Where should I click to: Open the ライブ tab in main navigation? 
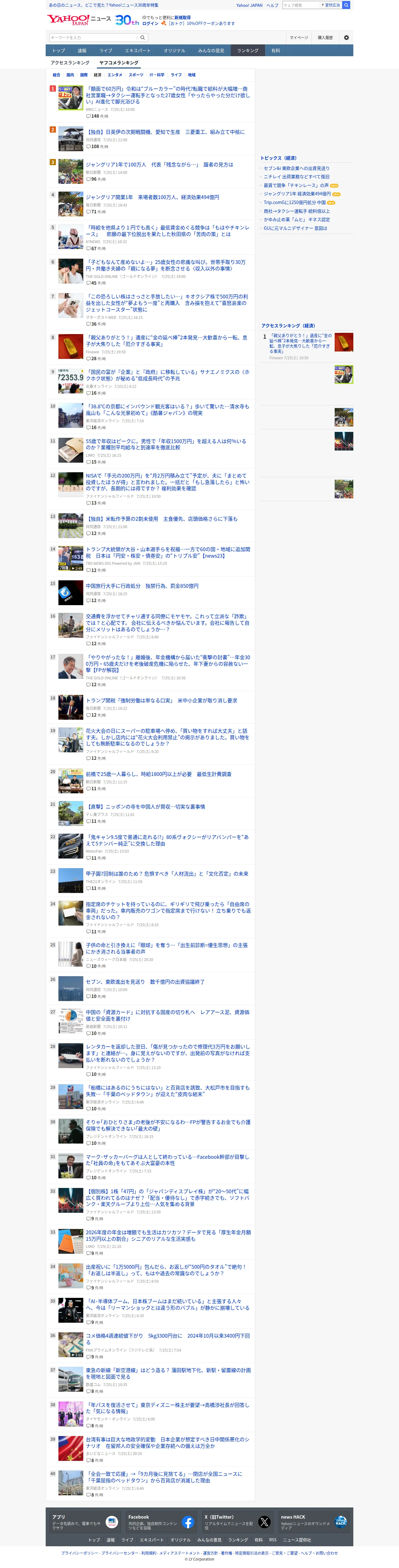pos(106,51)
